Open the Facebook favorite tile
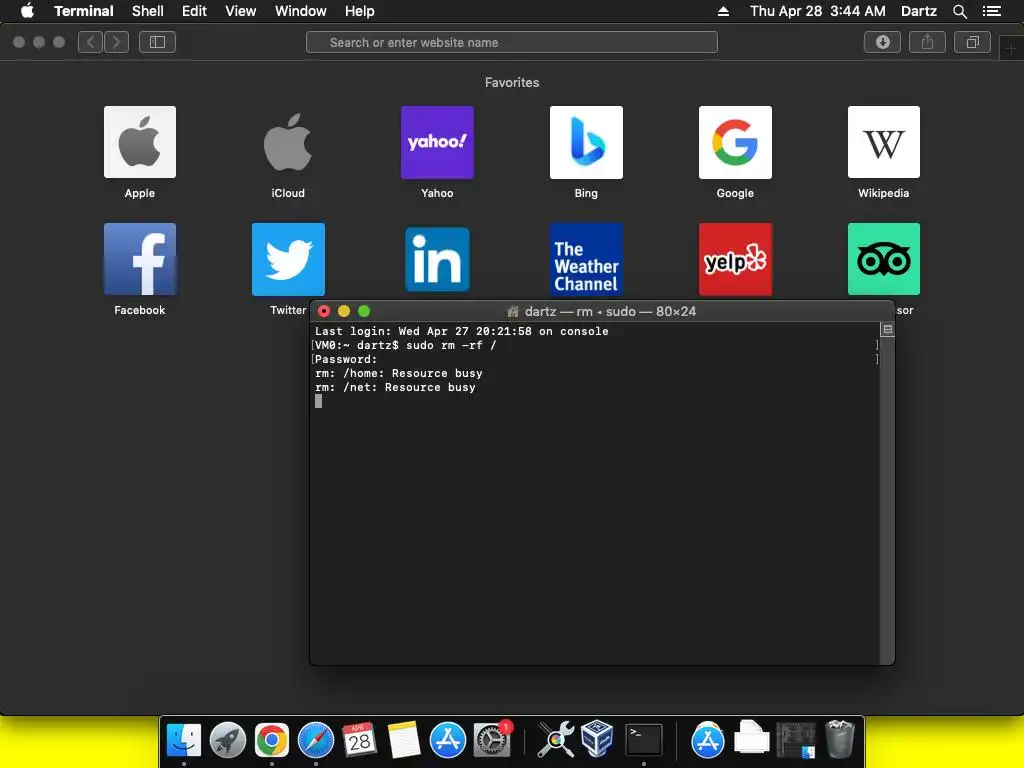The width and height of the screenshot is (1024, 768). pyautogui.click(x=140, y=259)
